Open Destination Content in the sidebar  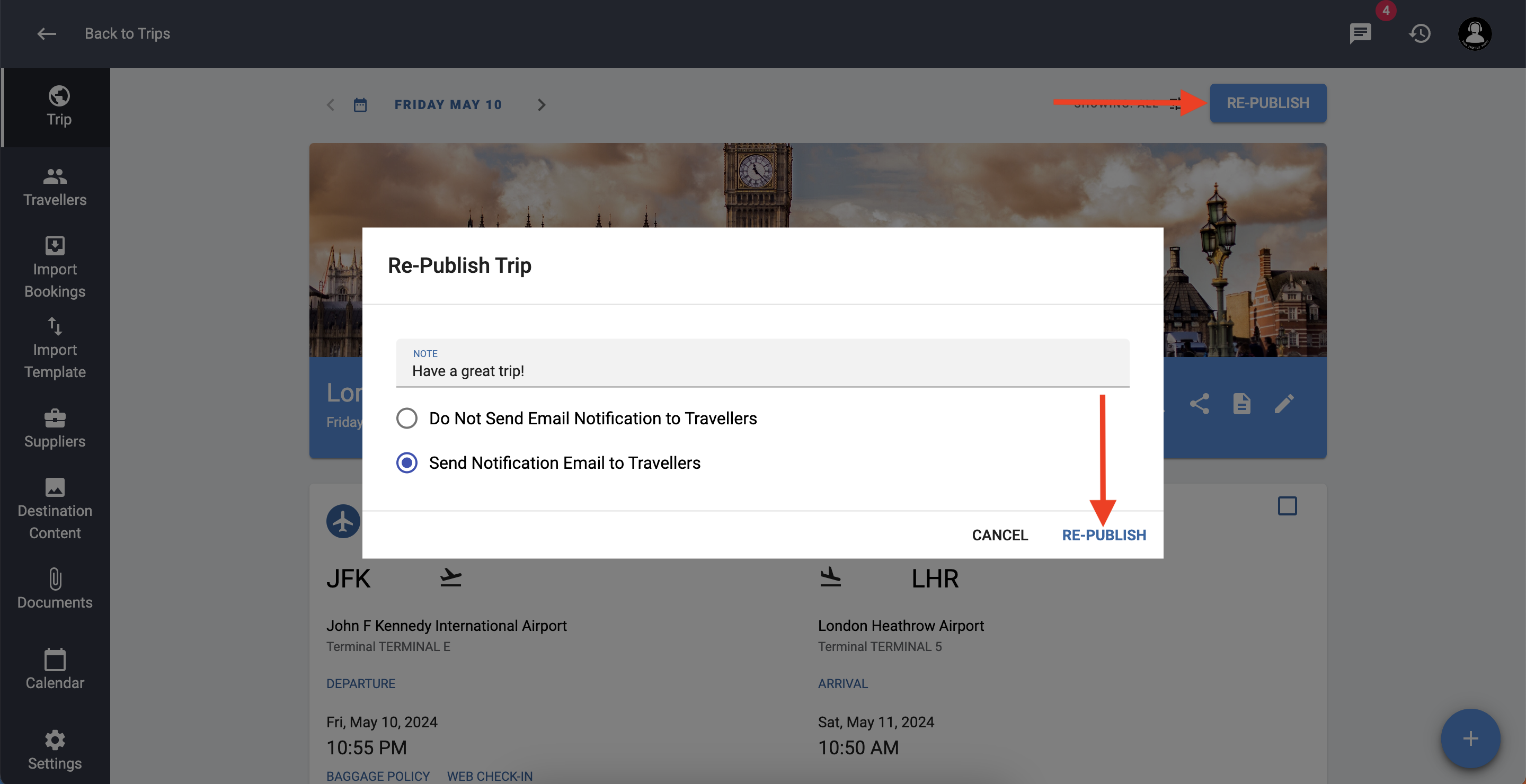coord(55,509)
